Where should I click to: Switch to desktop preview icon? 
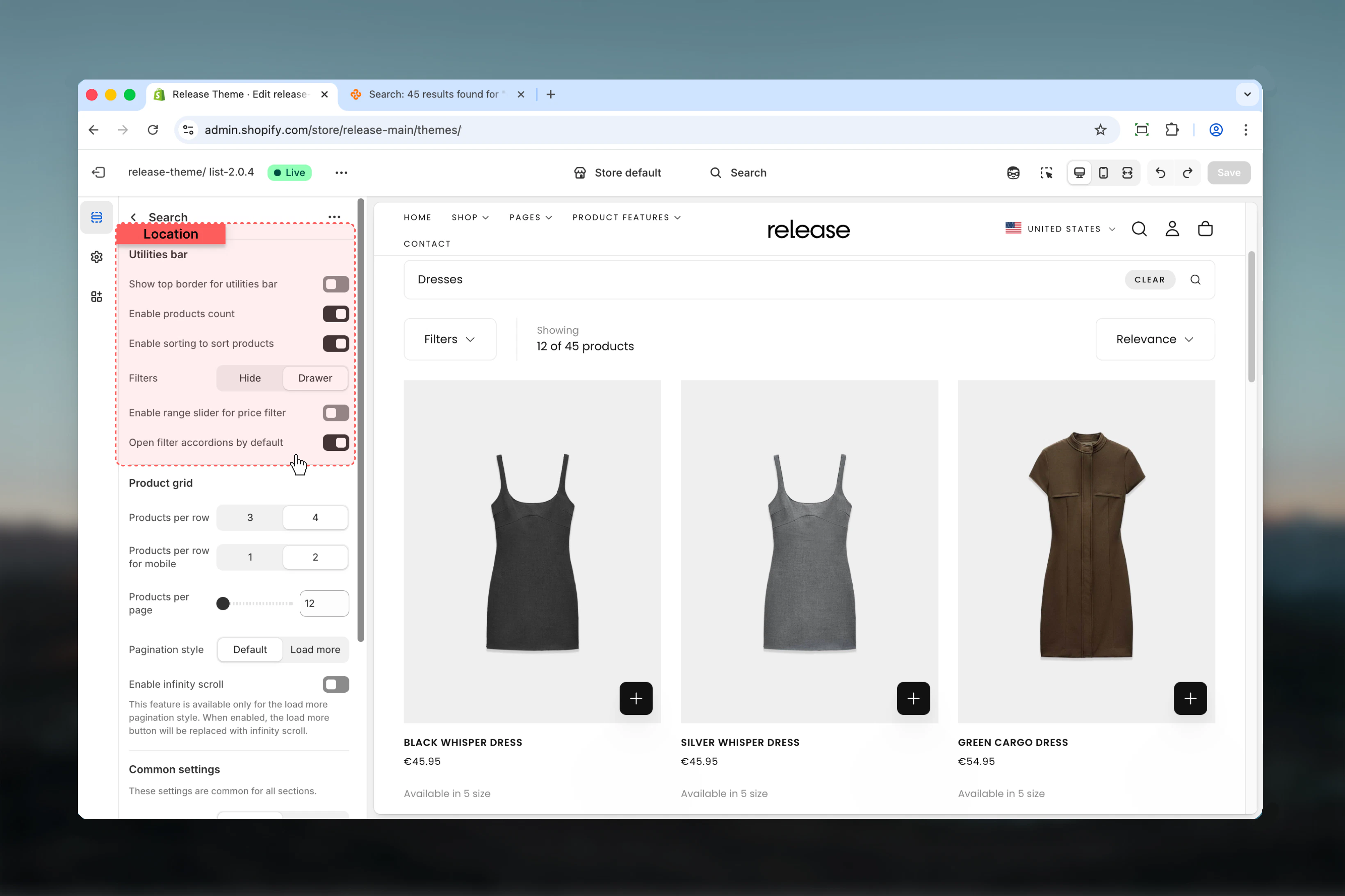pos(1079,173)
